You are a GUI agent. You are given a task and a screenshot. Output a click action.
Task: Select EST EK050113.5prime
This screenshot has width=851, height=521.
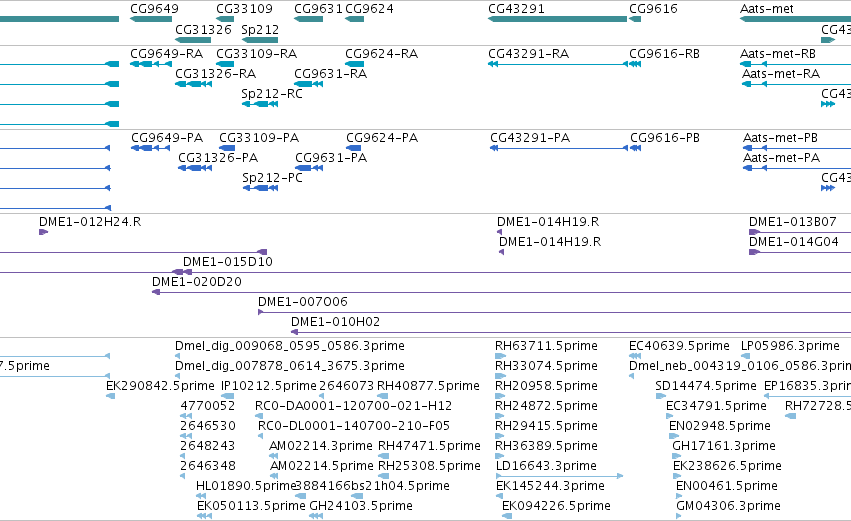click(251, 507)
